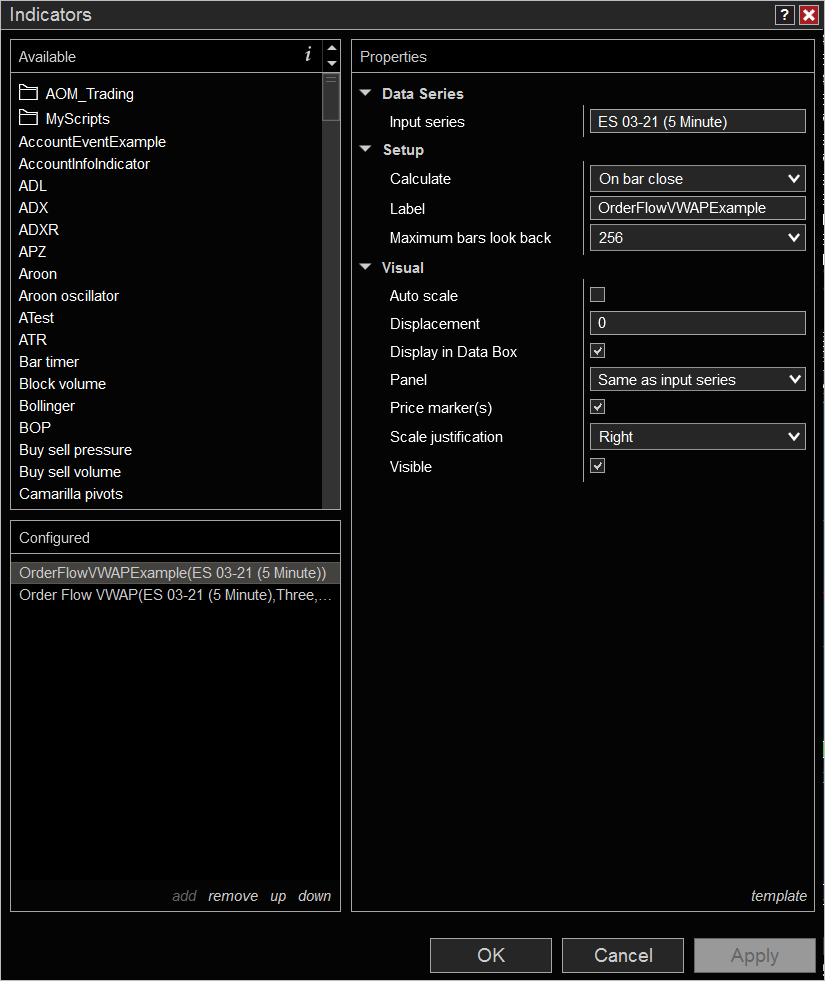Click the Cancel button
Screen dimensions: 825x981
[623, 955]
